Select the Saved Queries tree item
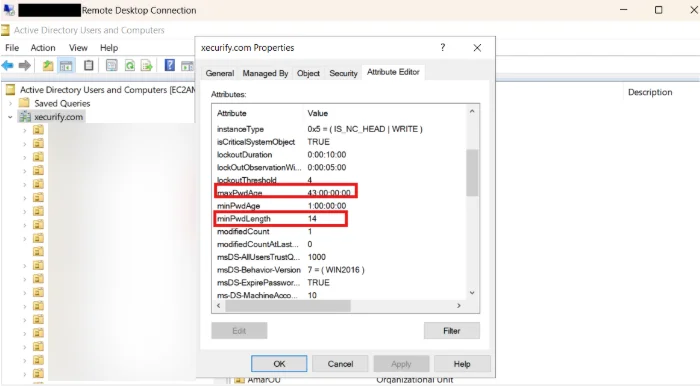This screenshot has height=386, width=700. coord(62,103)
